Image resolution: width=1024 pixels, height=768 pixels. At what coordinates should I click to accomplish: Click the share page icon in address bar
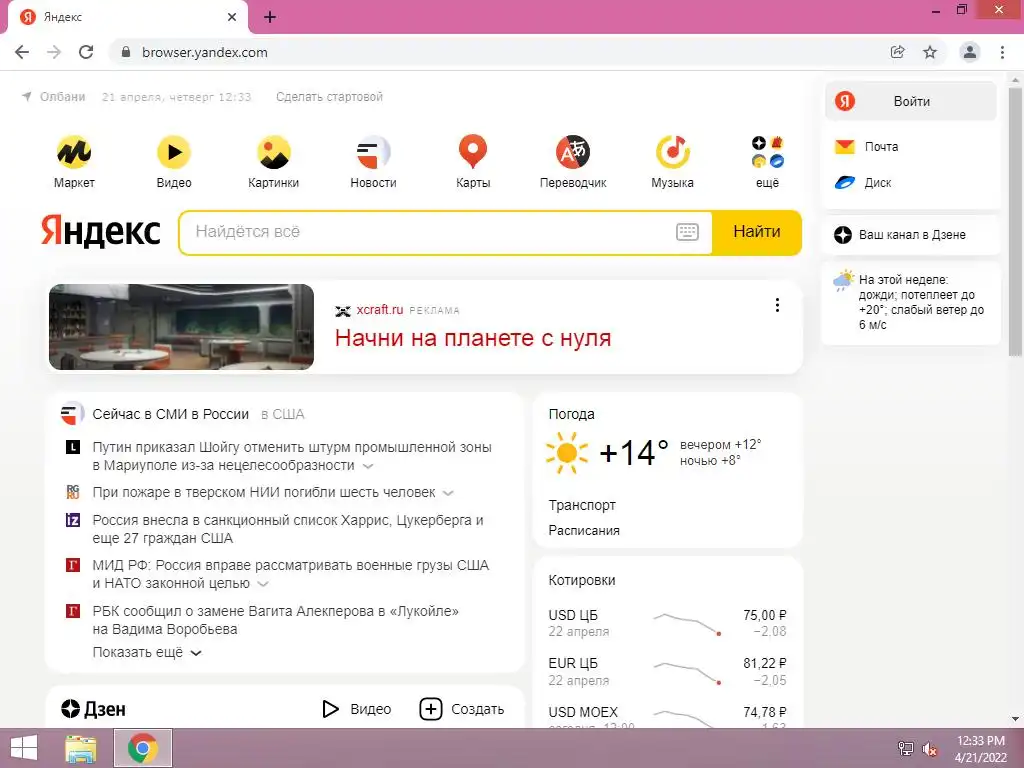(x=898, y=52)
